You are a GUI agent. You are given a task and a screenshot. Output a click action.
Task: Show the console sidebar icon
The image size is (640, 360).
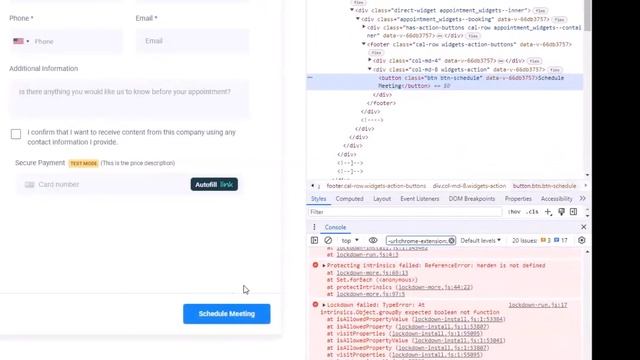click(314, 240)
